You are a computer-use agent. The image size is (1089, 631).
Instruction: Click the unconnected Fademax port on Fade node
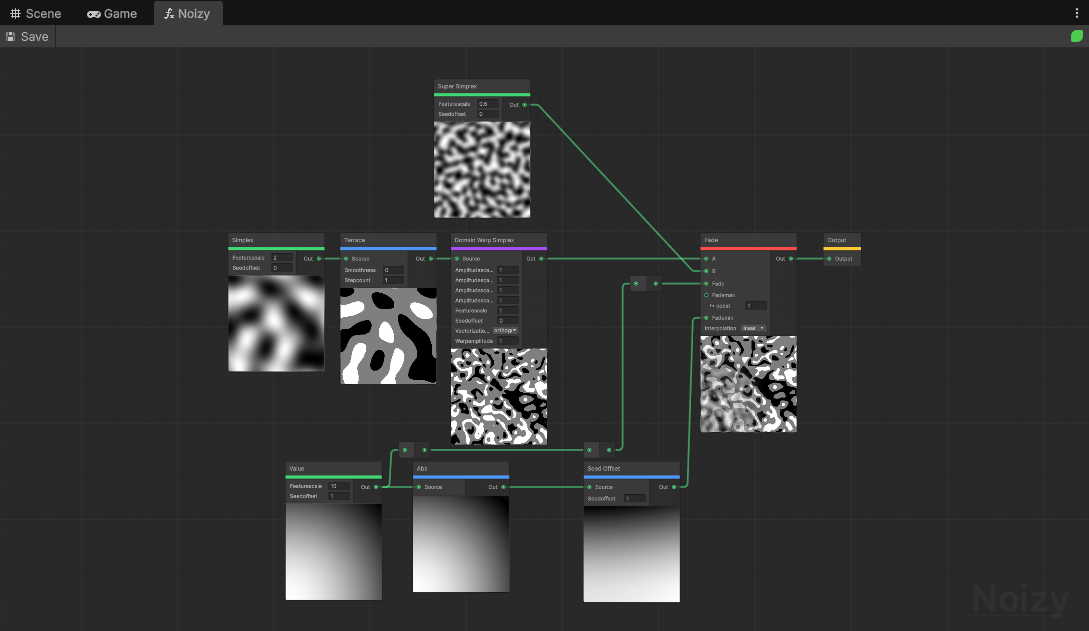click(x=706, y=295)
